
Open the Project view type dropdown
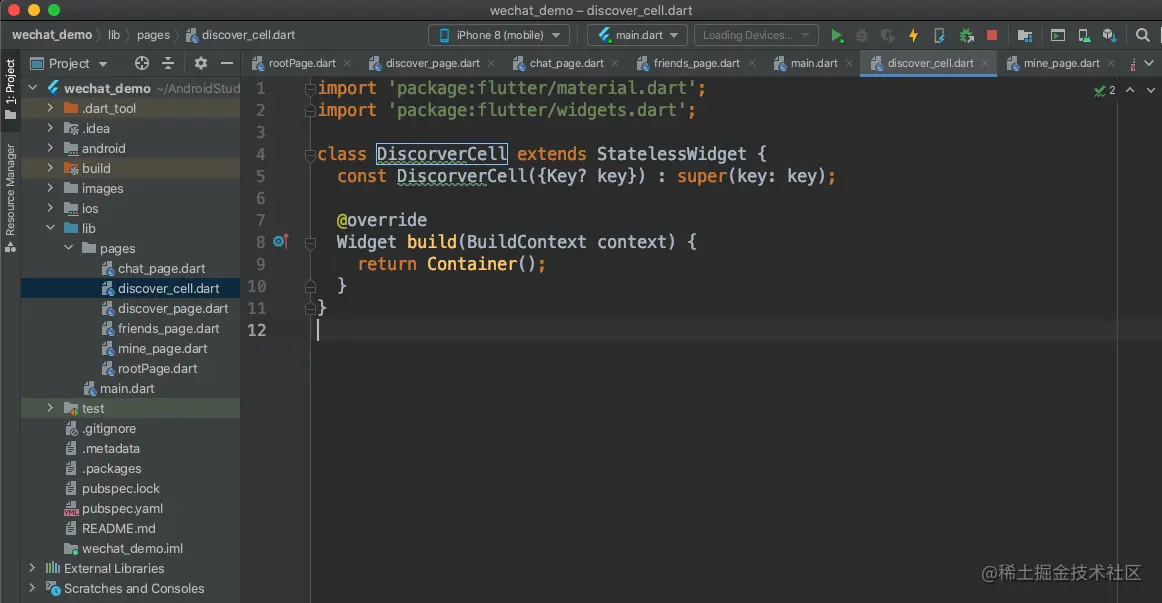(x=69, y=64)
